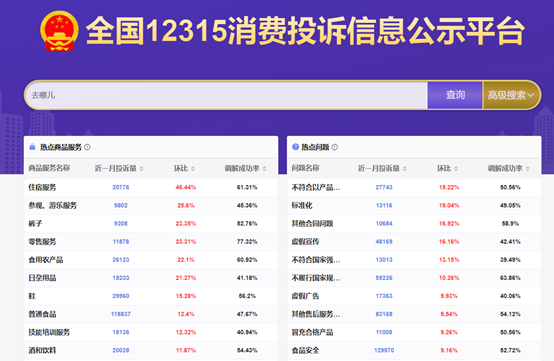Screen dimensions: 554x361
Task: Click the 商品服务名称 column header
Action: point(49,168)
